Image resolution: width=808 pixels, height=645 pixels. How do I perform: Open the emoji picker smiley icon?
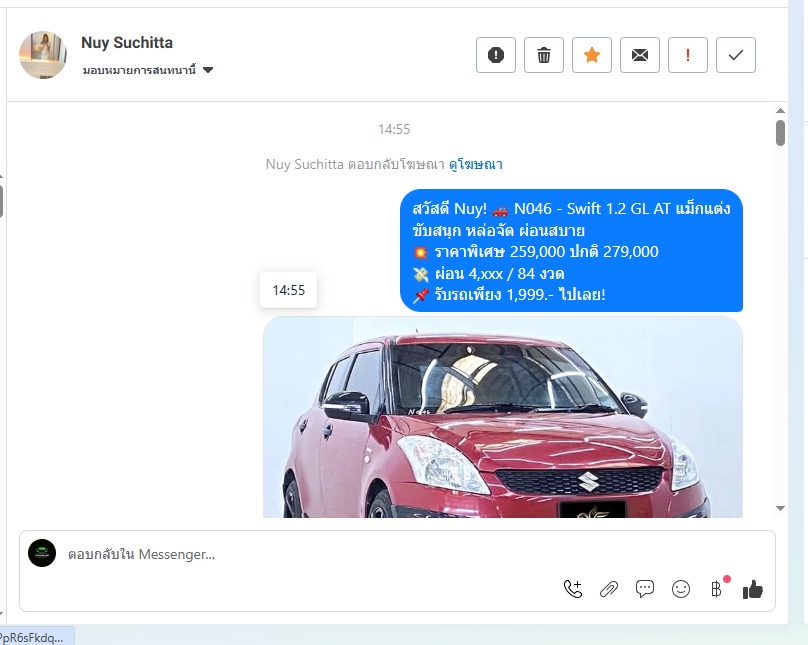(x=681, y=589)
